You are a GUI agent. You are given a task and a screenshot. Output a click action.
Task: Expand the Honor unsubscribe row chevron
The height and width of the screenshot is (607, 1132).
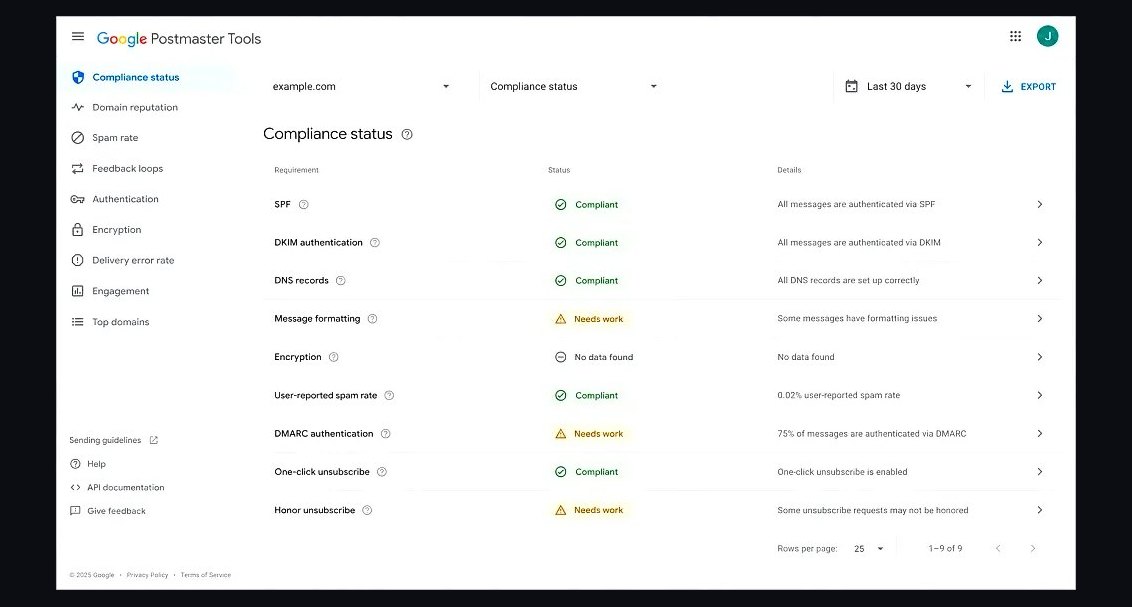[1040, 510]
